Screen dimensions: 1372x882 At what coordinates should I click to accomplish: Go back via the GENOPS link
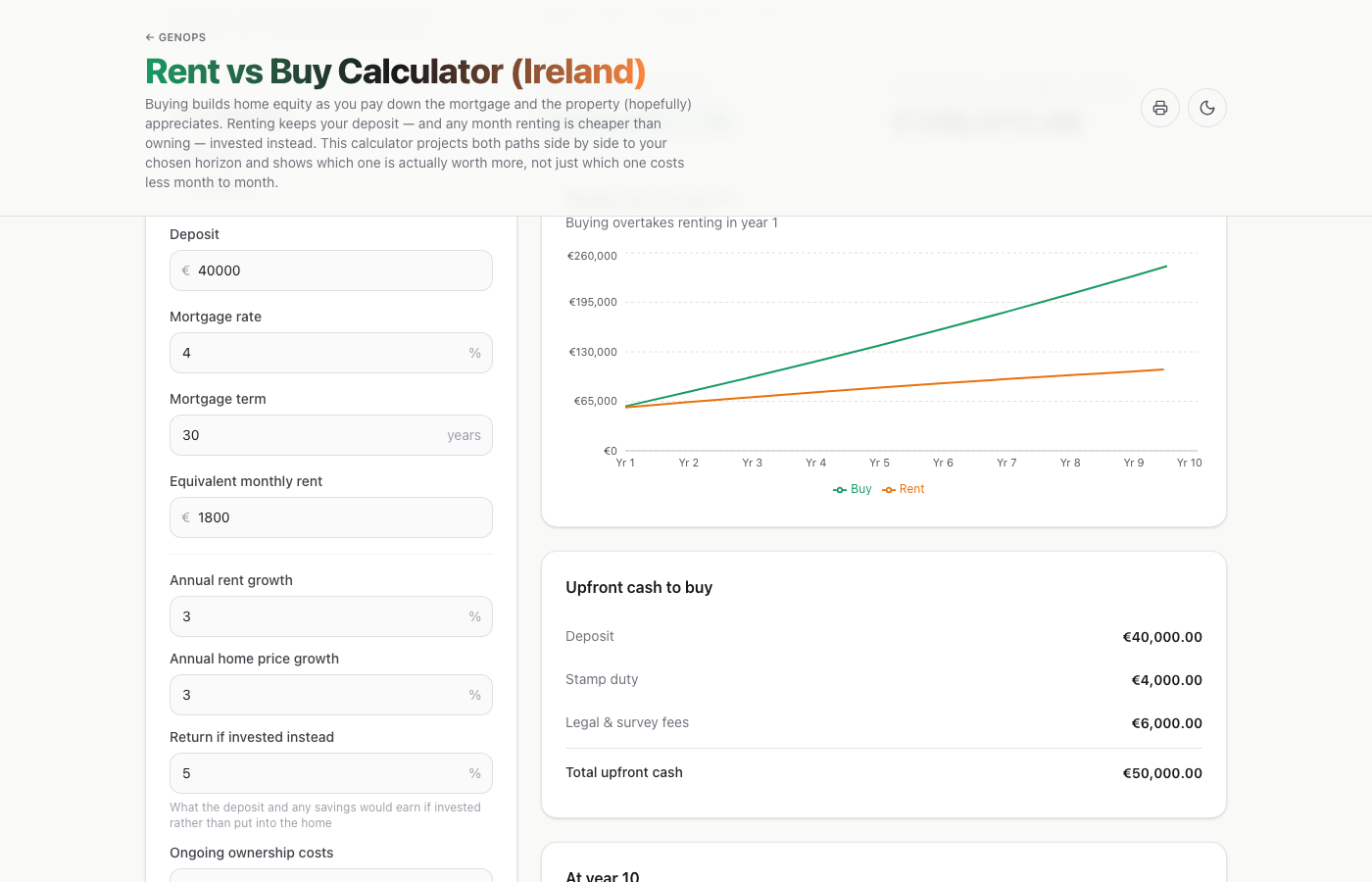(x=175, y=37)
